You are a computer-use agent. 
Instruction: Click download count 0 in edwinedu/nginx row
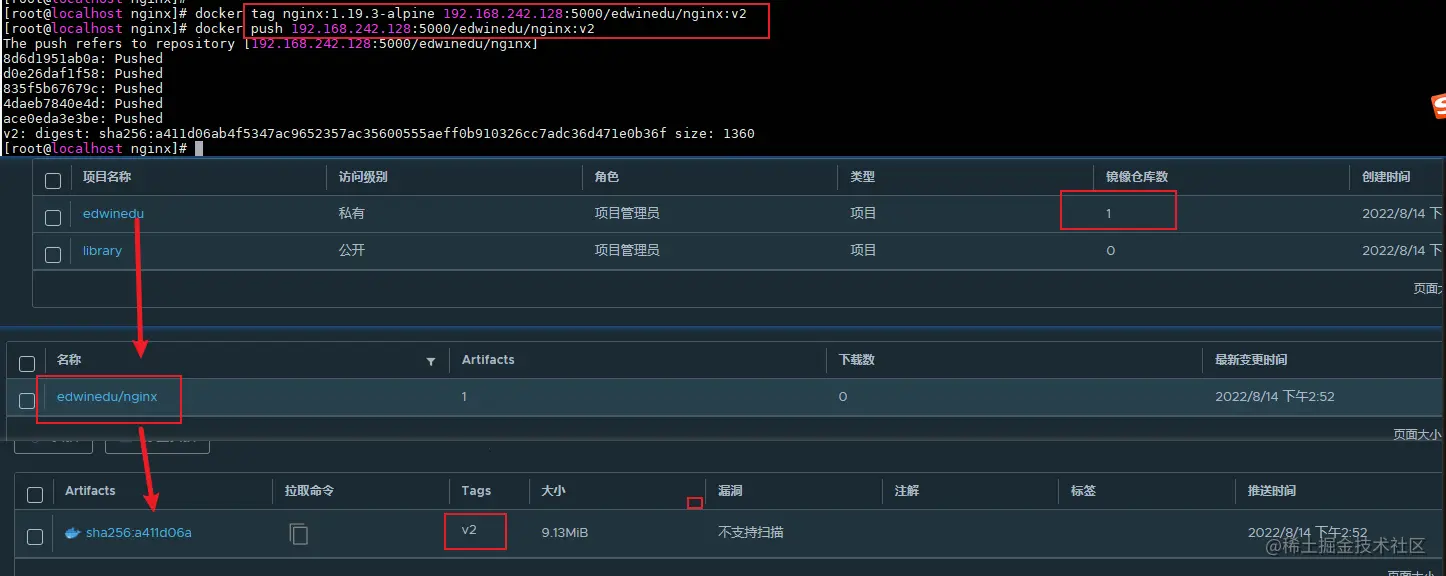(x=843, y=397)
